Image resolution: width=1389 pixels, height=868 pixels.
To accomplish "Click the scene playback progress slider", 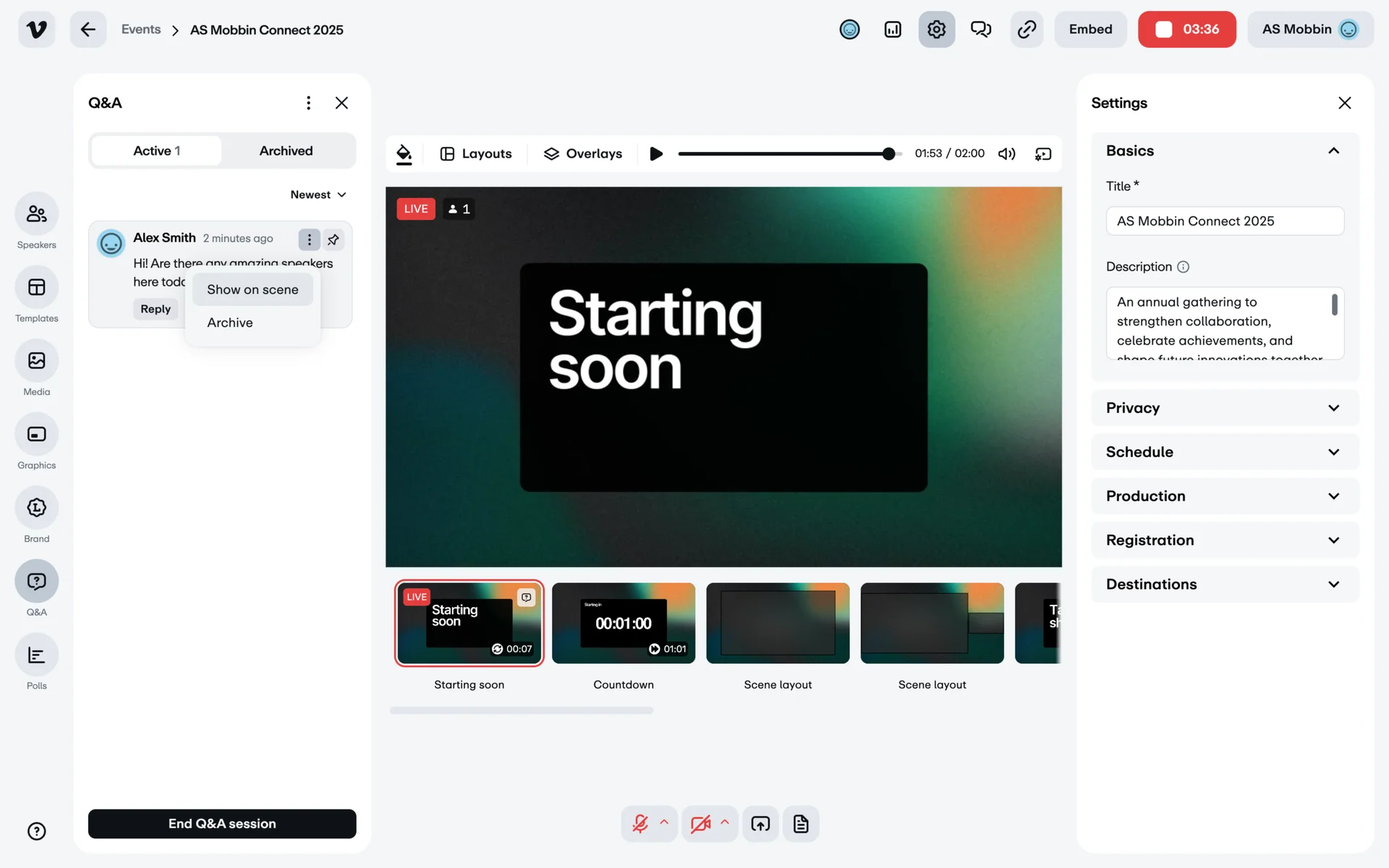I will (x=789, y=154).
